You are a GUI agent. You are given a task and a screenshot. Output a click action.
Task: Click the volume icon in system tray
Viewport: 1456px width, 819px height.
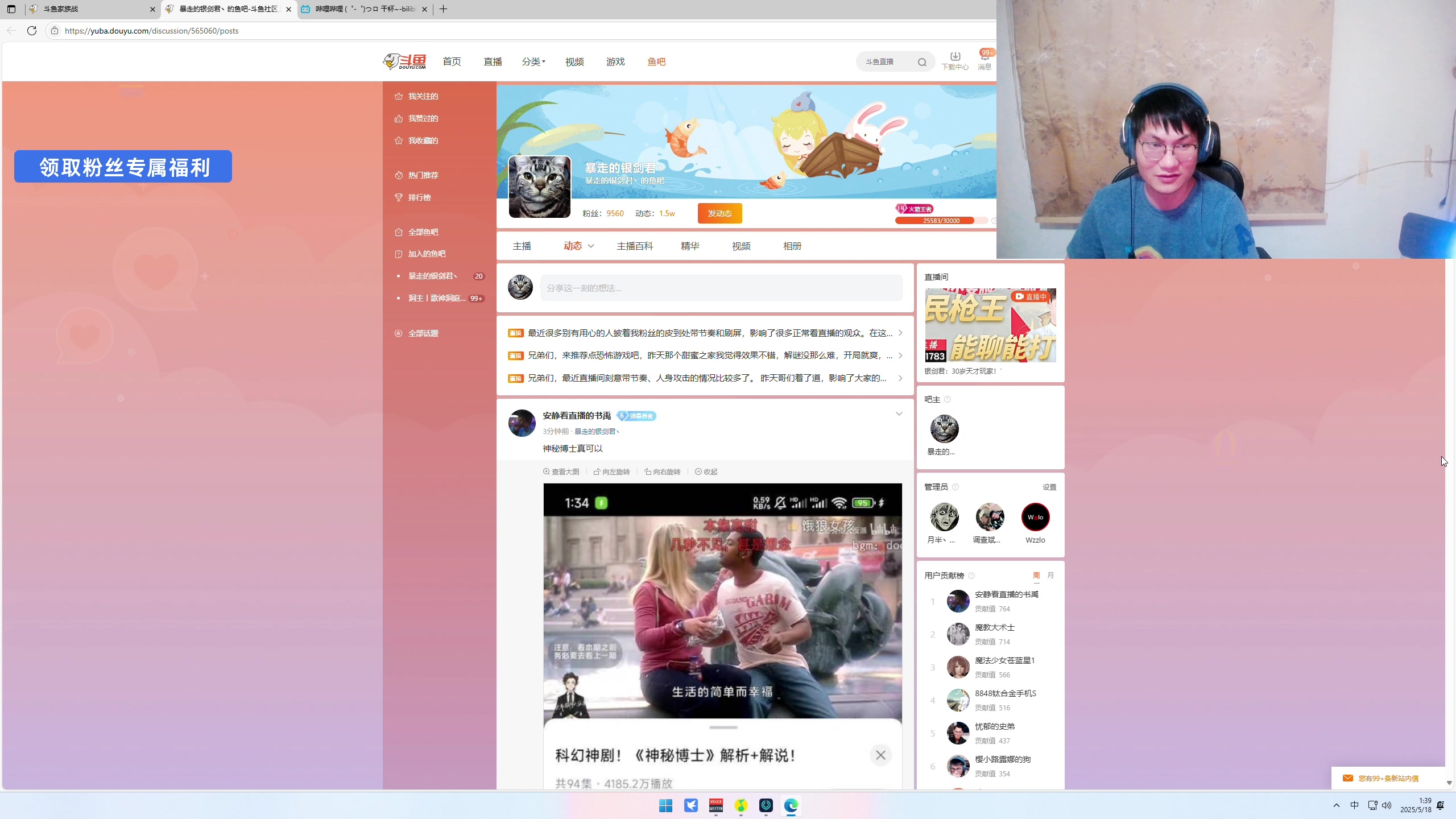pyautogui.click(x=1387, y=805)
